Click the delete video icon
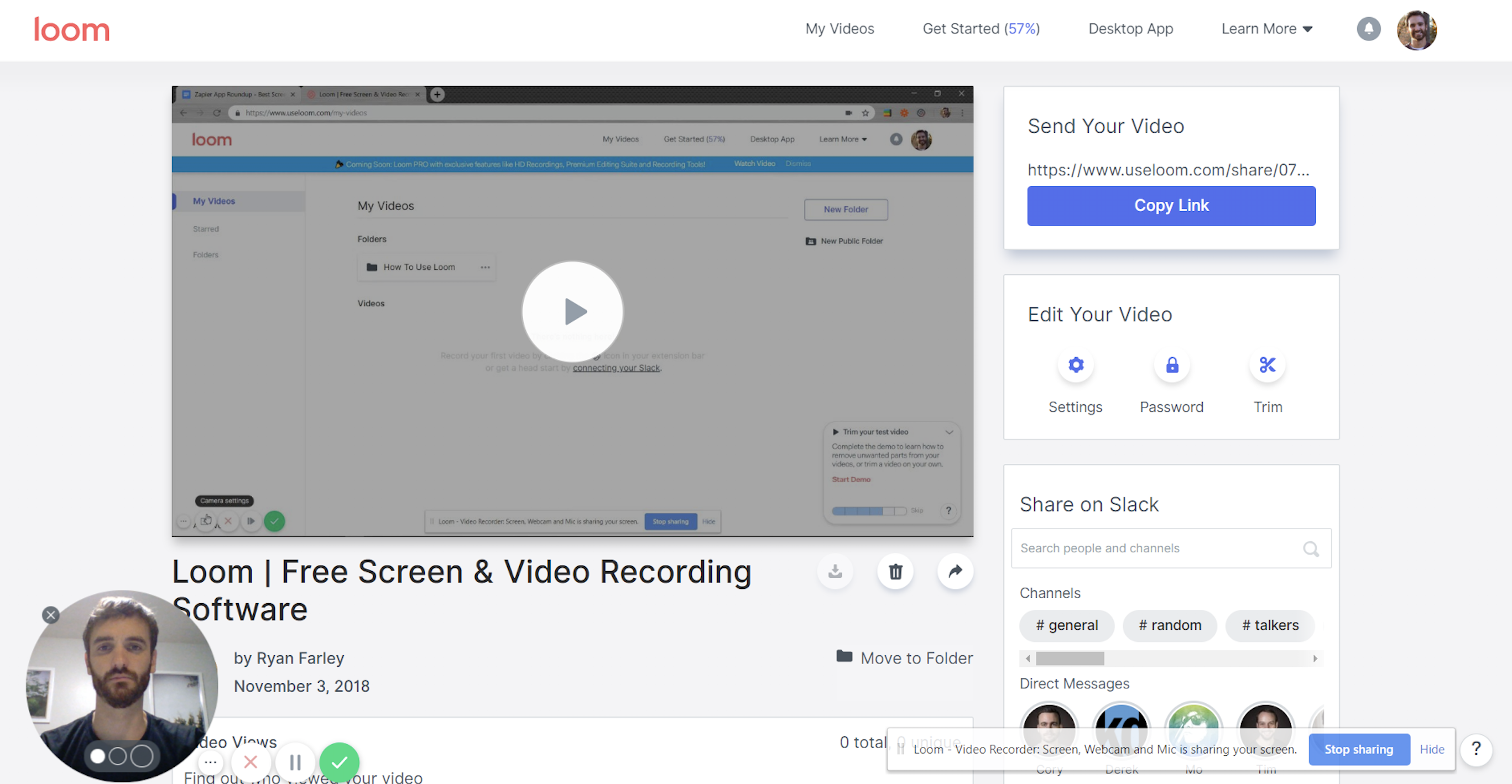Image resolution: width=1512 pixels, height=784 pixels. [x=895, y=572]
